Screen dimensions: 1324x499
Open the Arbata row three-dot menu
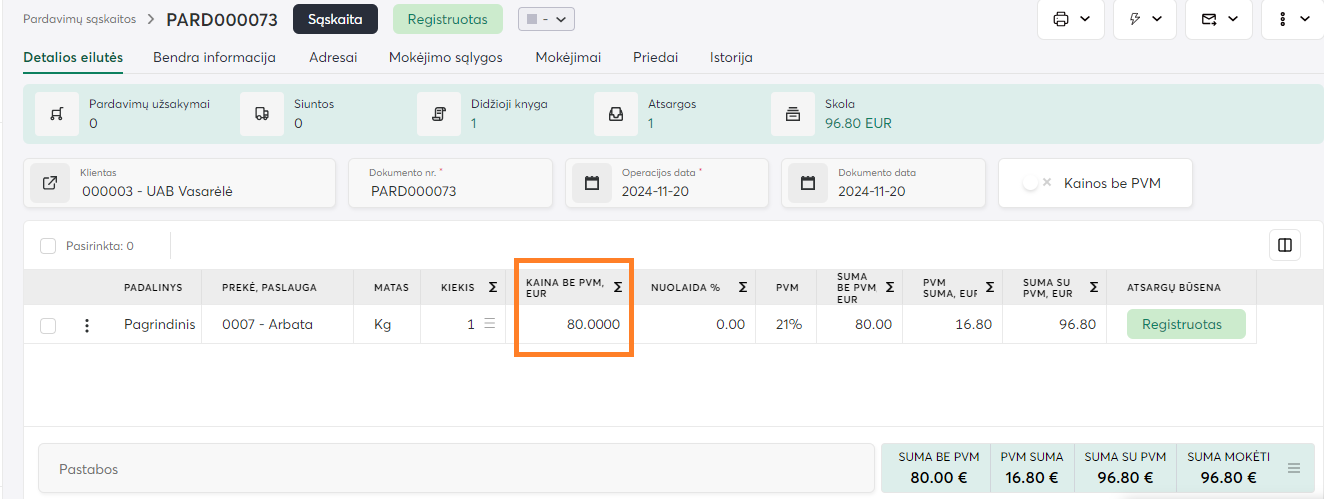tap(87, 325)
